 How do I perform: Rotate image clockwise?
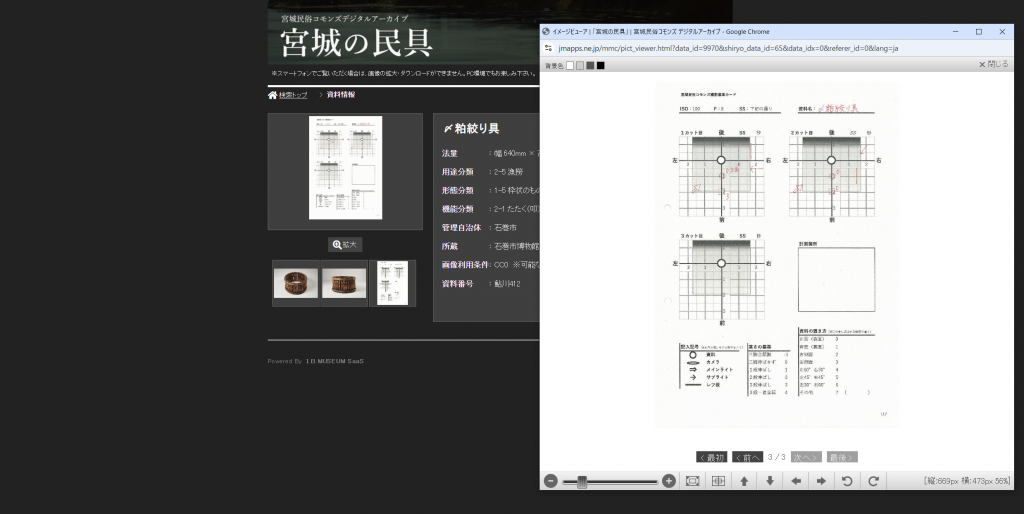(x=873, y=481)
